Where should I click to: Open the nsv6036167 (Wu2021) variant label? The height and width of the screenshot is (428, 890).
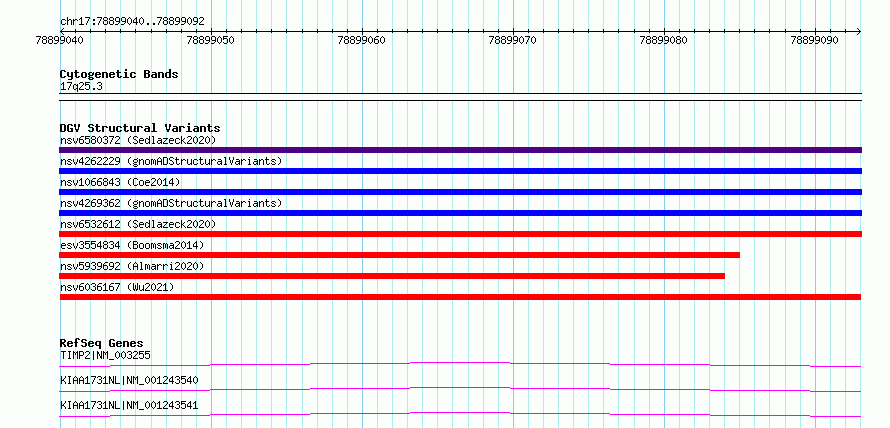coord(117,287)
